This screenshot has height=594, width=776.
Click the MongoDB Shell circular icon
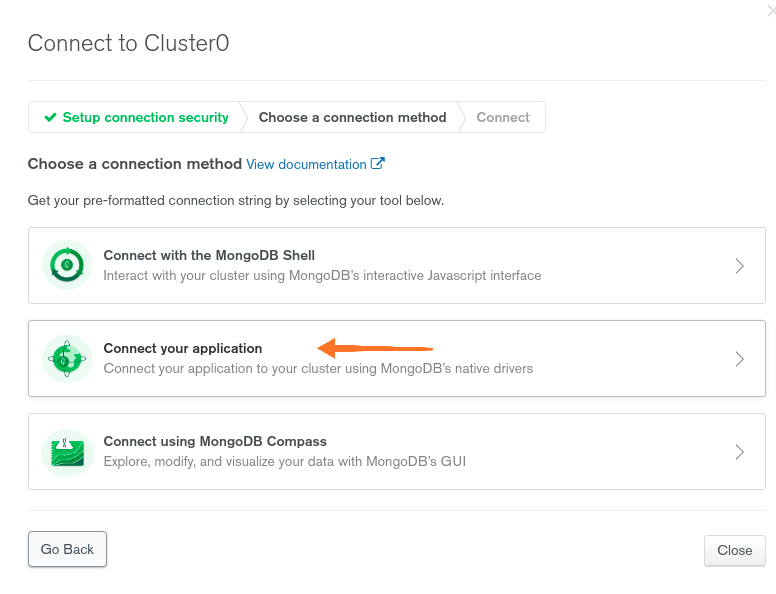coord(67,265)
